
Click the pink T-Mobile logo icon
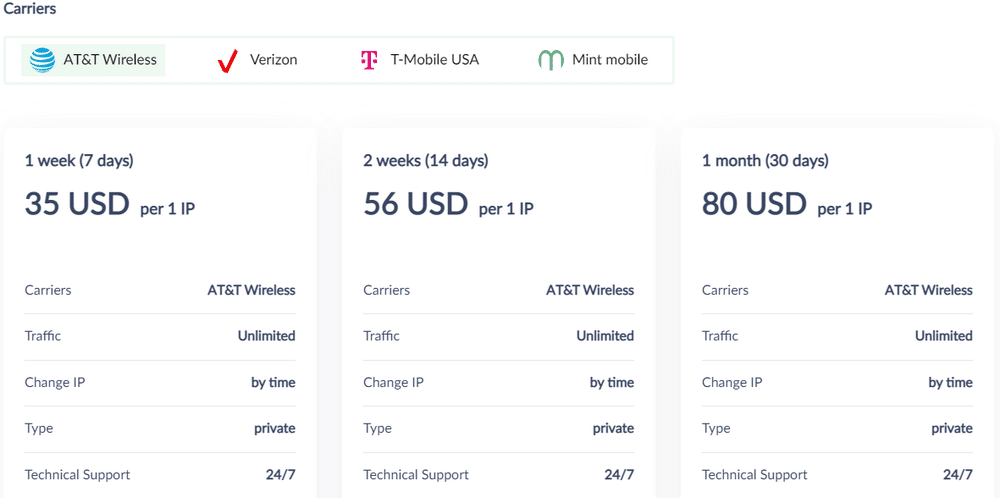click(369, 60)
